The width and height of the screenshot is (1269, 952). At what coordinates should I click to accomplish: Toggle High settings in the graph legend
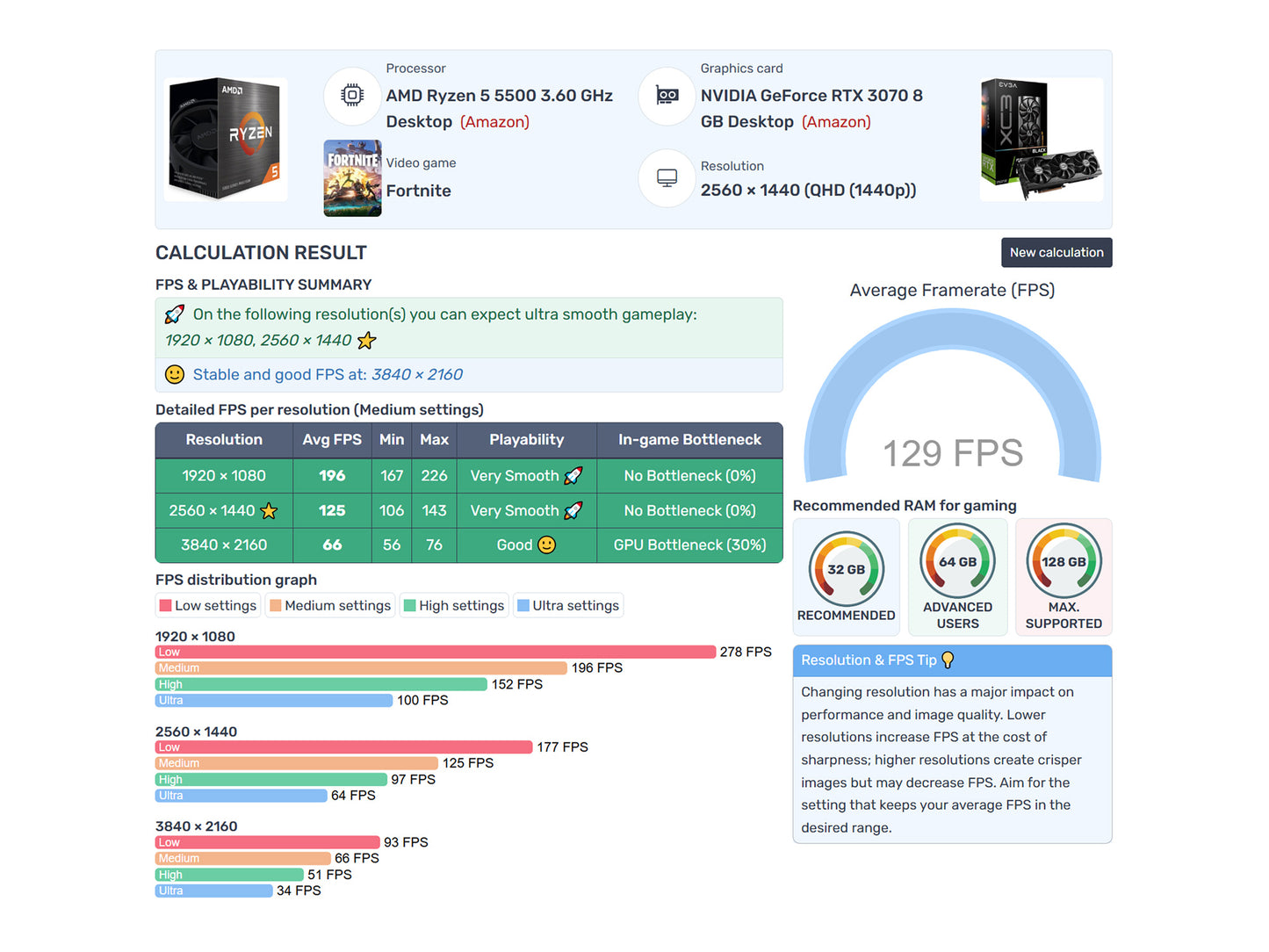pyautogui.click(x=454, y=606)
